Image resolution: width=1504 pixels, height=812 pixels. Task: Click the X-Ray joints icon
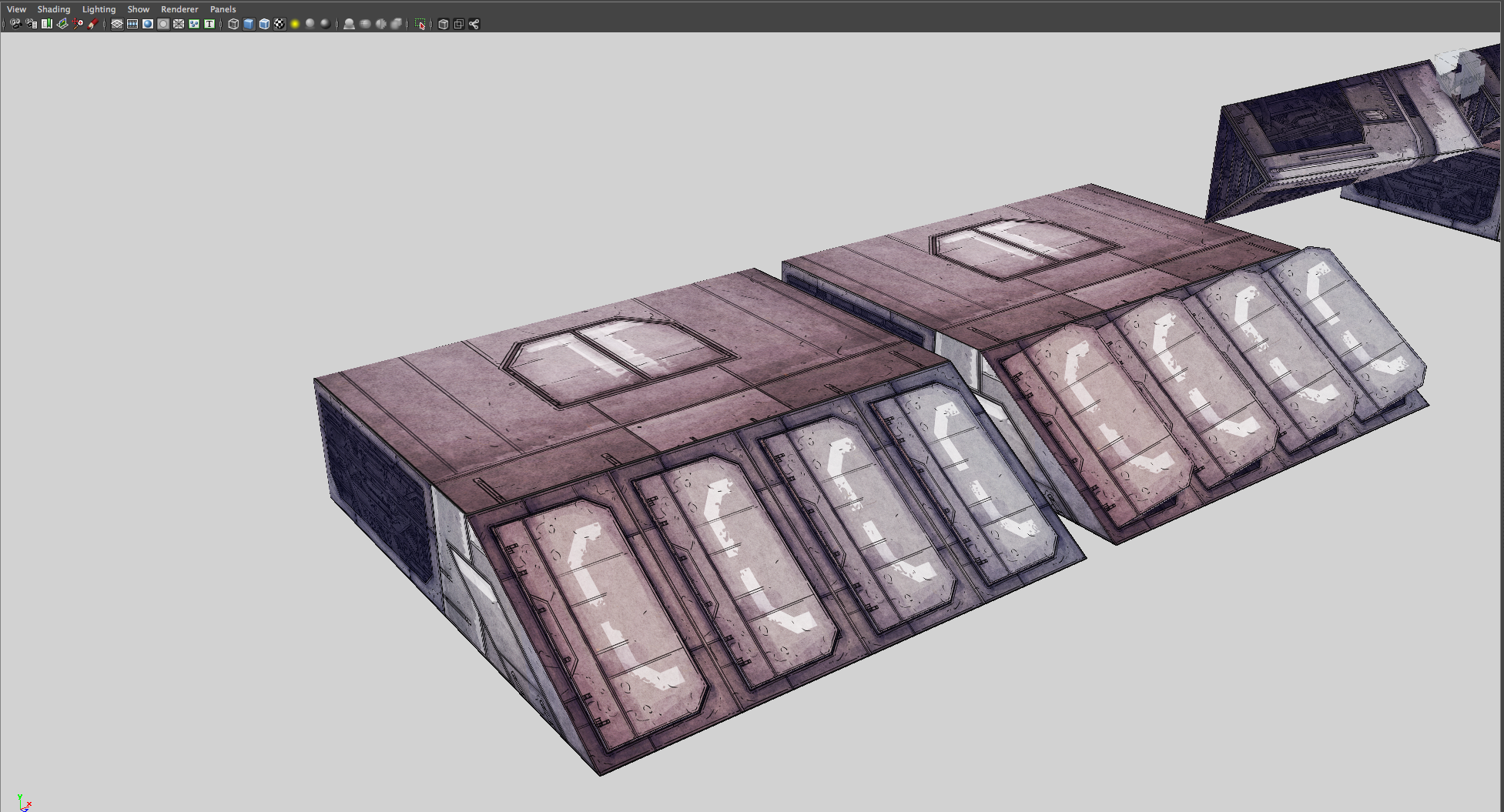[474, 24]
